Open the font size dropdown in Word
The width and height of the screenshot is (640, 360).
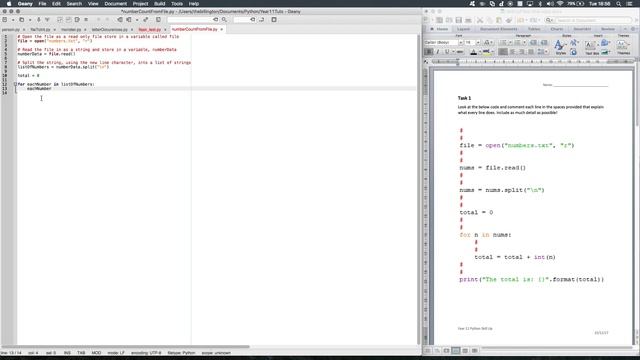click(478, 42)
